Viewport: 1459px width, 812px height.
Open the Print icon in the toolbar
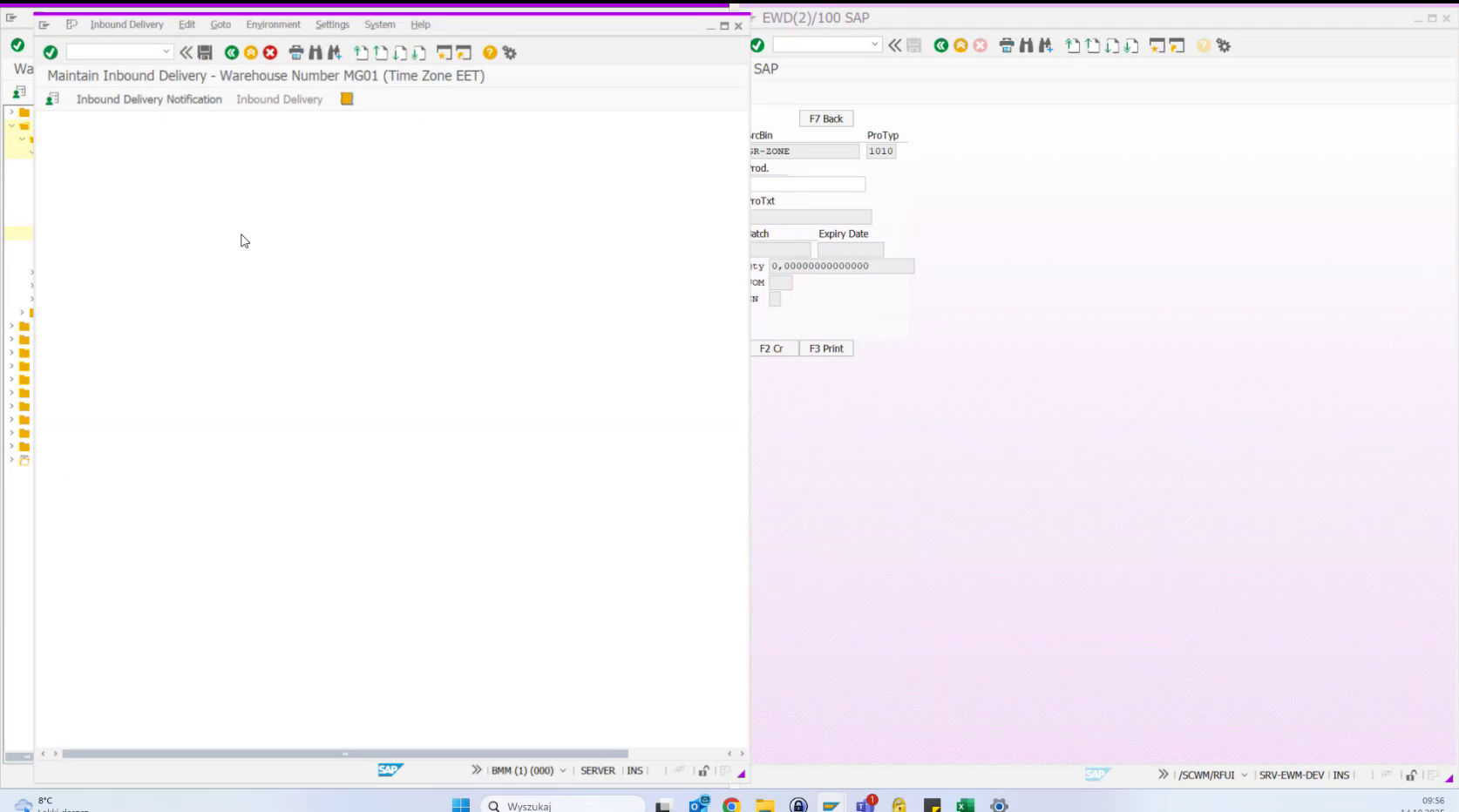click(294, 52)
